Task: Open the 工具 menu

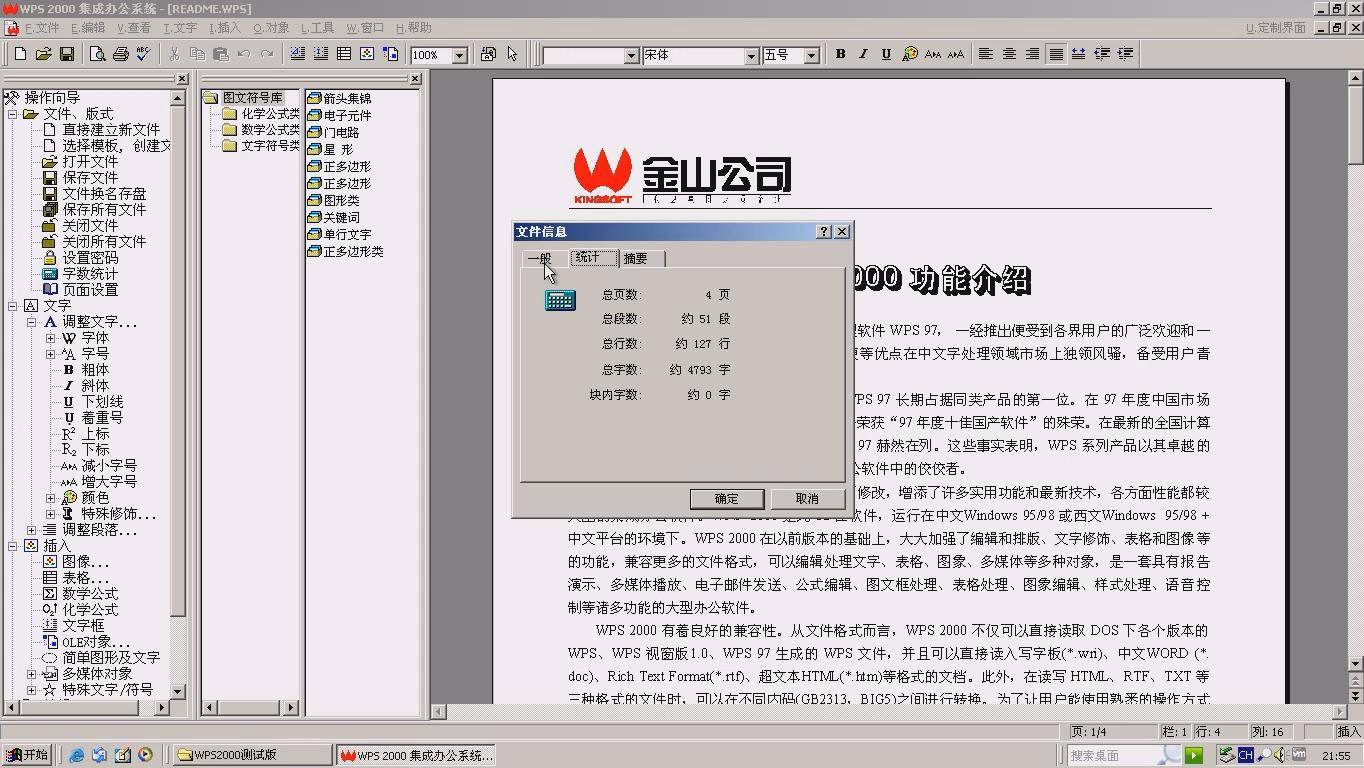Action: (318, 28)
